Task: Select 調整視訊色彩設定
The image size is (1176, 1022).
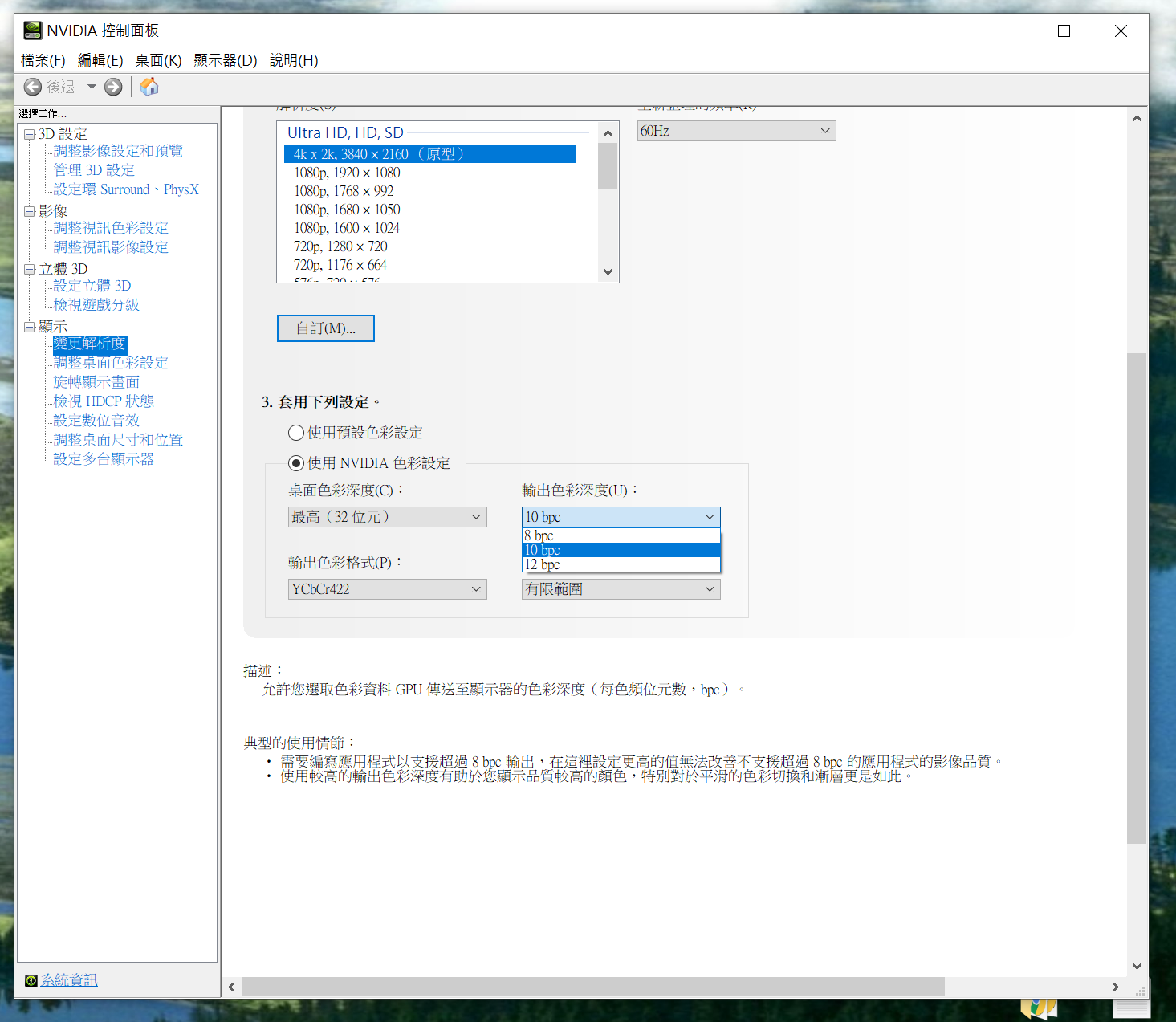Action: click(111, 228)
